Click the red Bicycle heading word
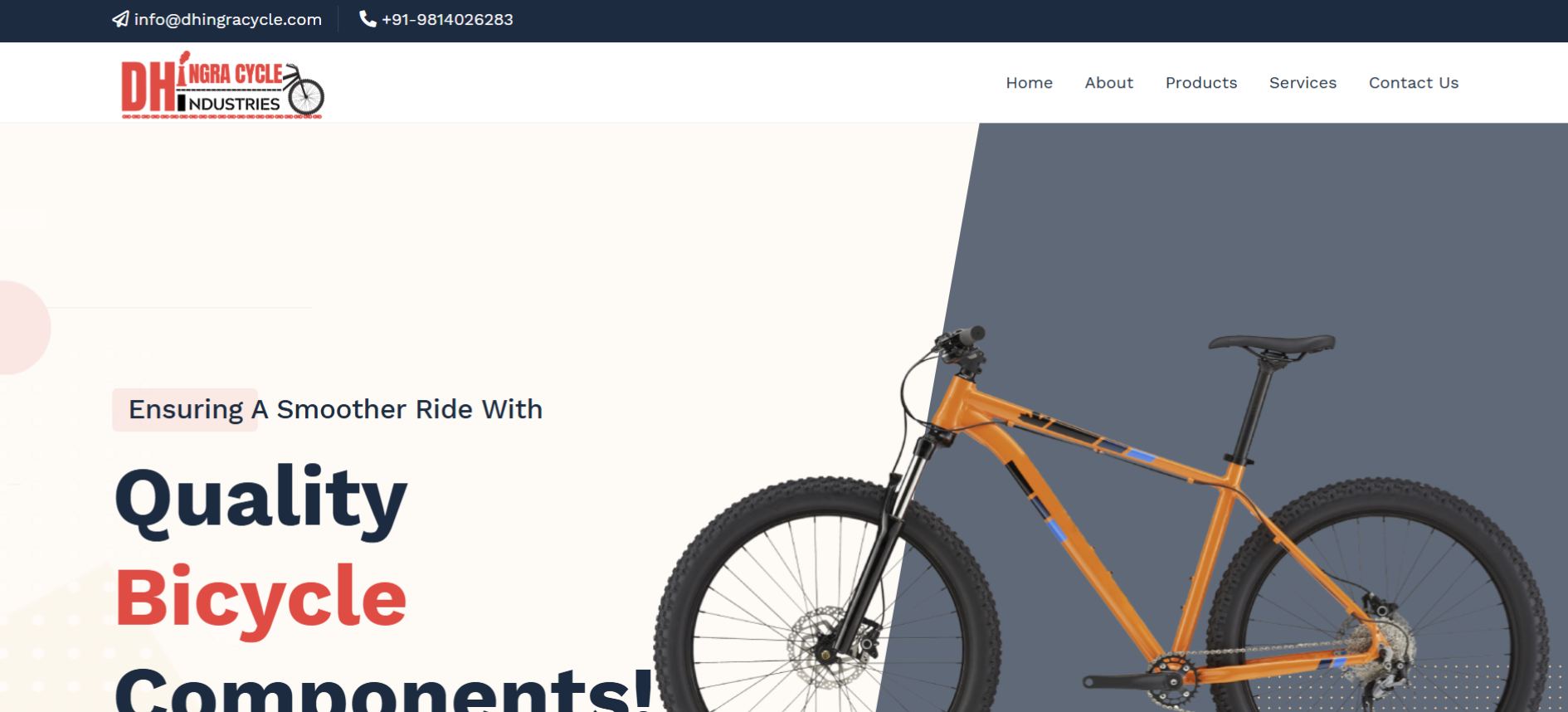The image size is (1568, 712). (x=261, y=599)
